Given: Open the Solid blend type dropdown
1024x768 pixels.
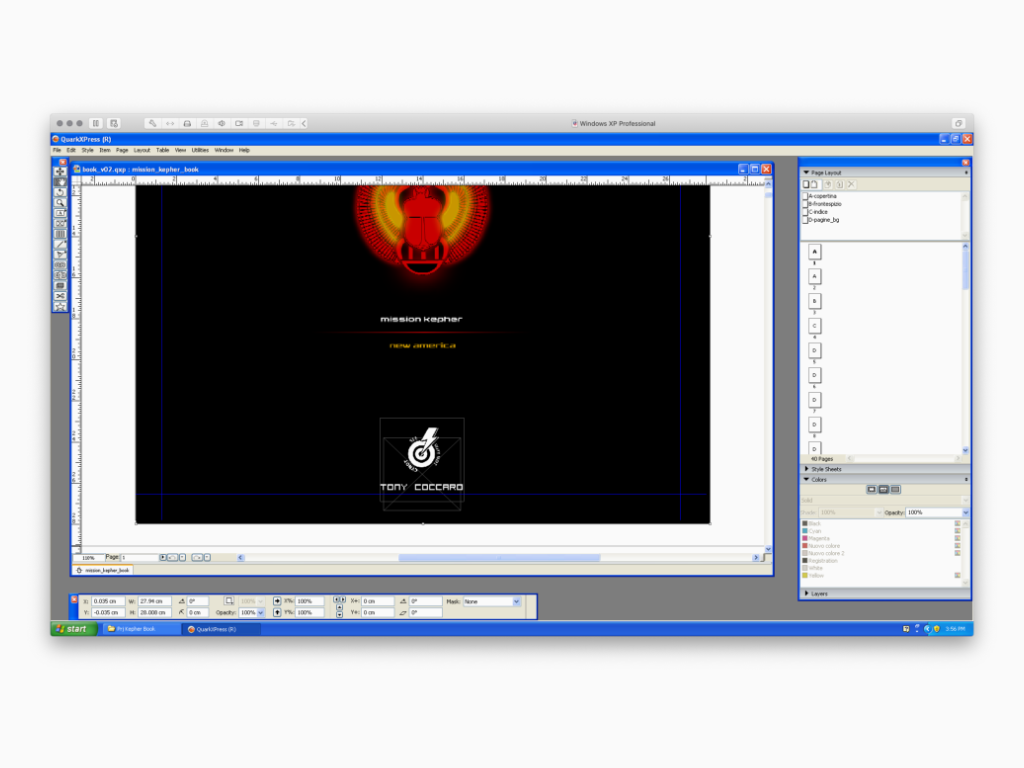Looking at the screenshot, I should click(965, 500).
